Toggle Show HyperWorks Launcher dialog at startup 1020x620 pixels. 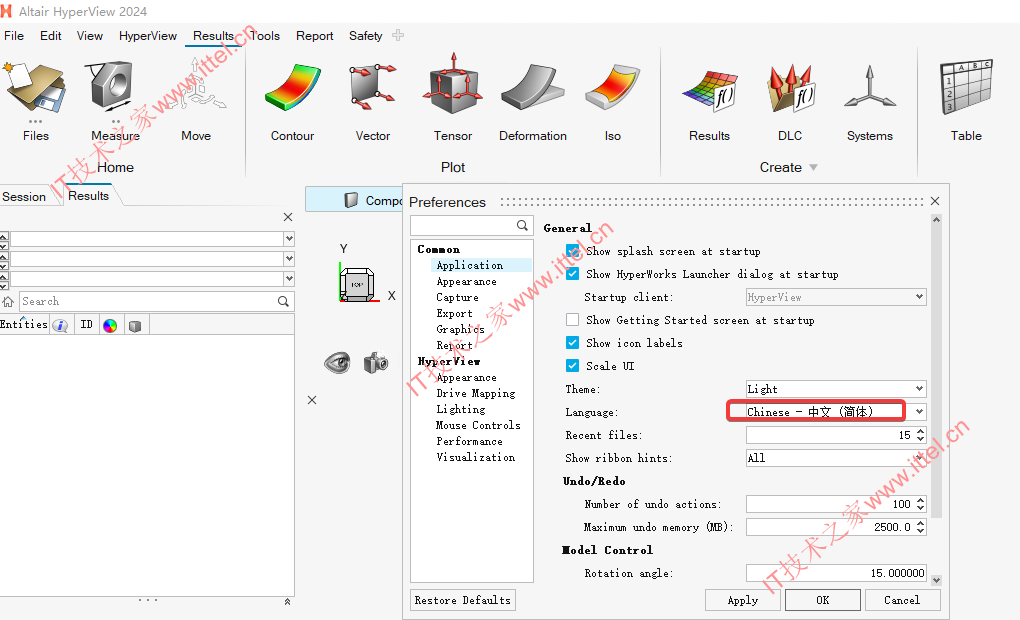[572, 274]
